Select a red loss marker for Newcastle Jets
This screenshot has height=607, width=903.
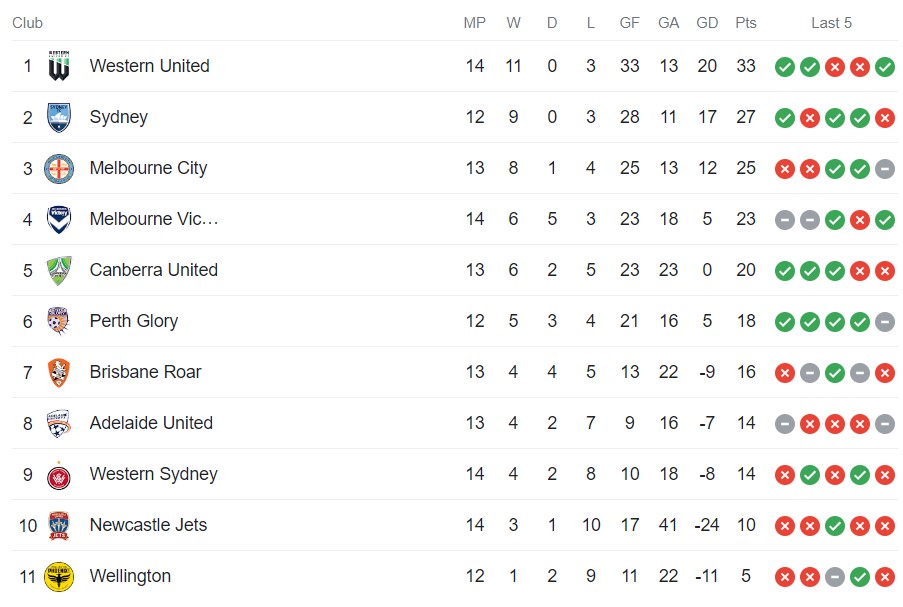tap(784, 525)
